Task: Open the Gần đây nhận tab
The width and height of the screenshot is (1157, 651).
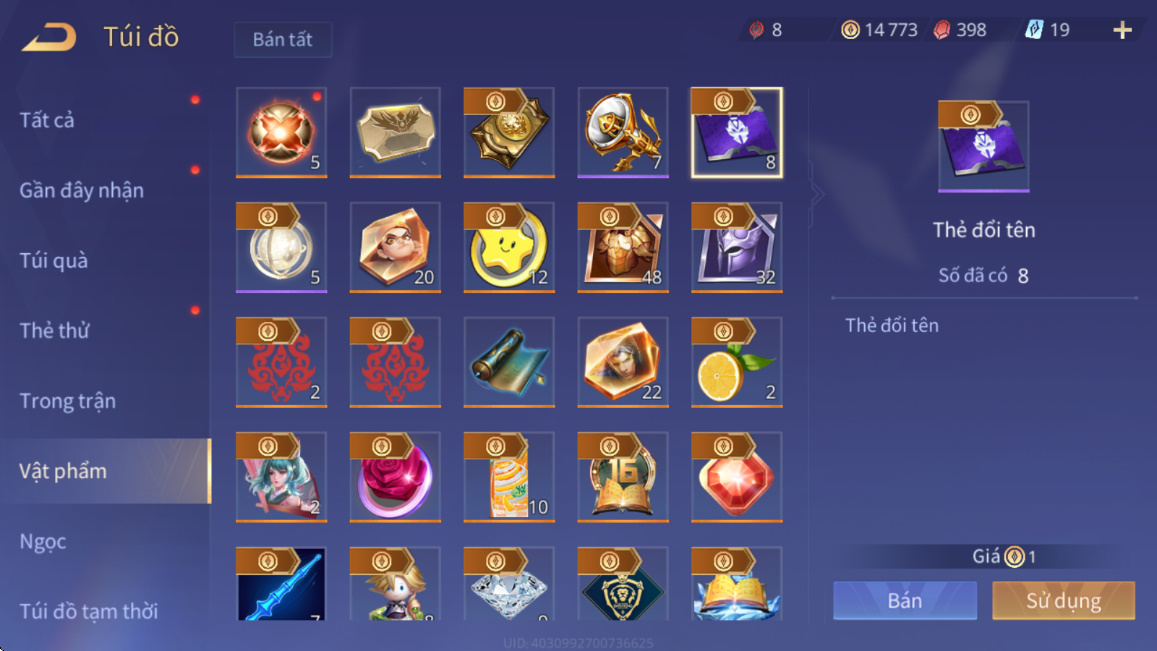Action: pyautogui.click(x=81, y=190)
